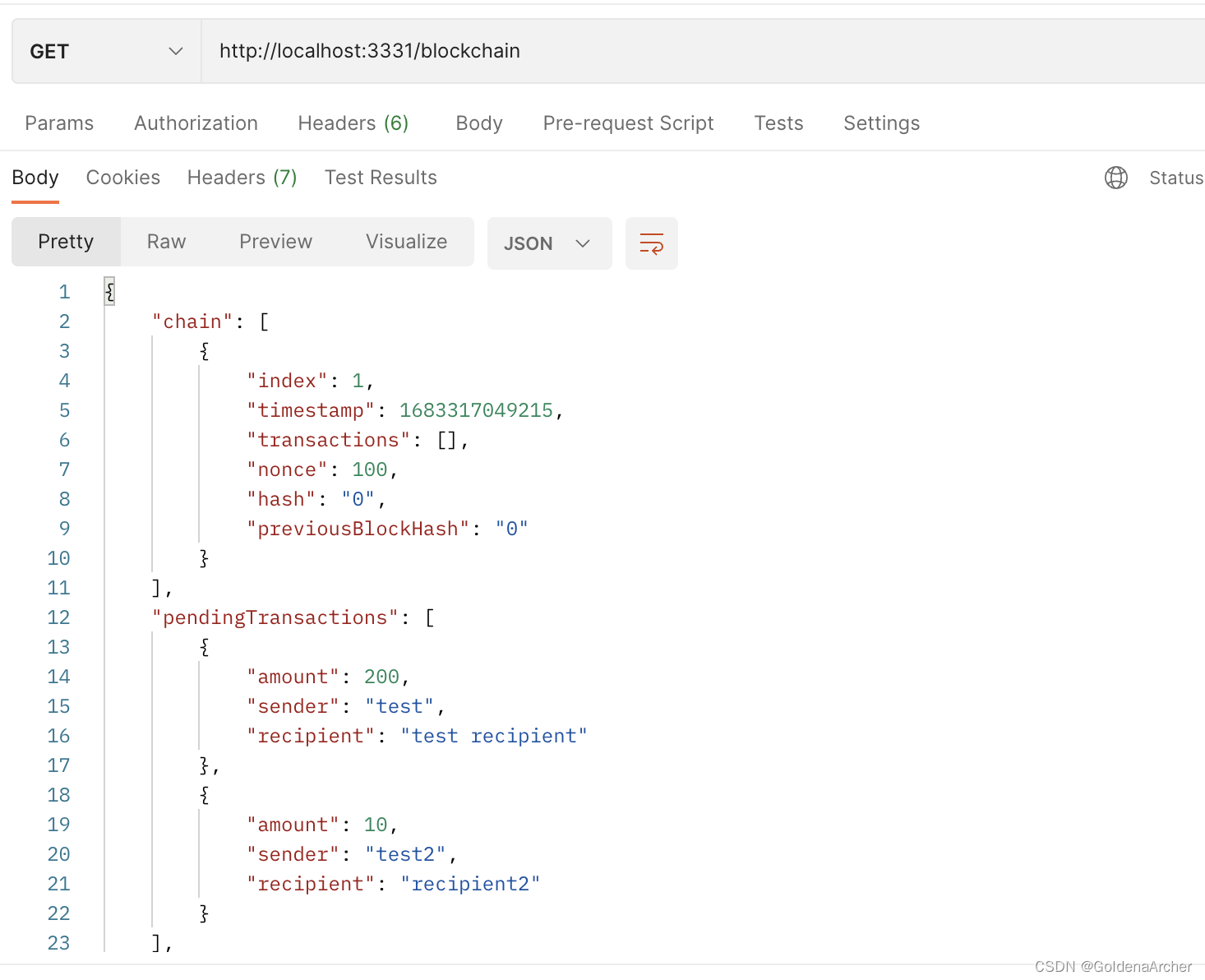Image resolution: width=1205 pixels, height=980 pixels.
Task: Click the amount value 200
Action: (381, 677)
